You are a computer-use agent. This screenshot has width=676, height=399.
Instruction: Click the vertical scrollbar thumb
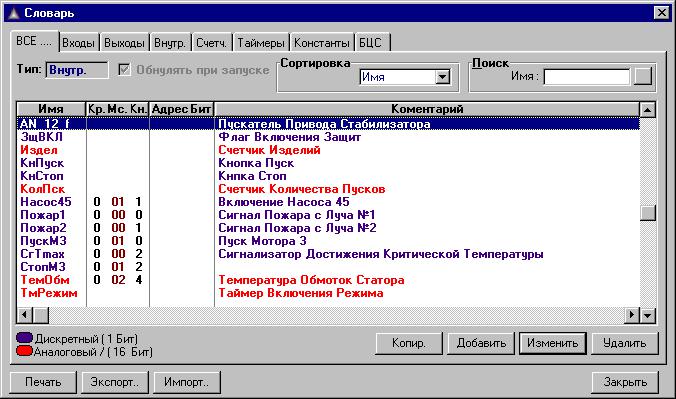[648, 213]
